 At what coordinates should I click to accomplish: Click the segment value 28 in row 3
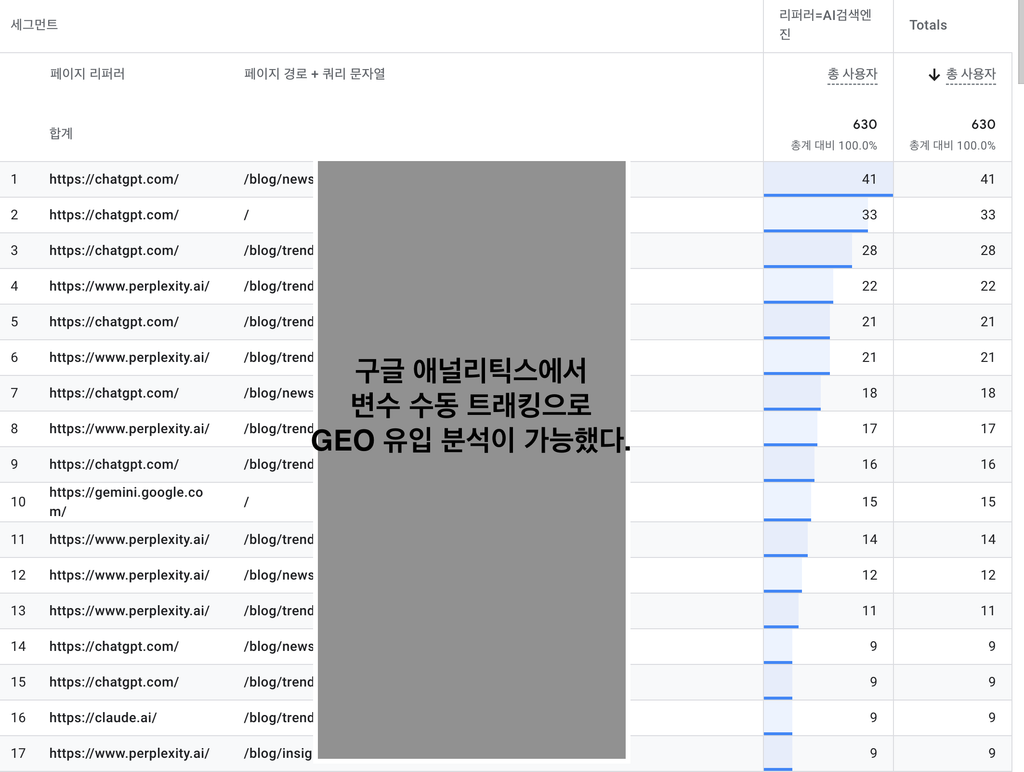click(869, 250)
